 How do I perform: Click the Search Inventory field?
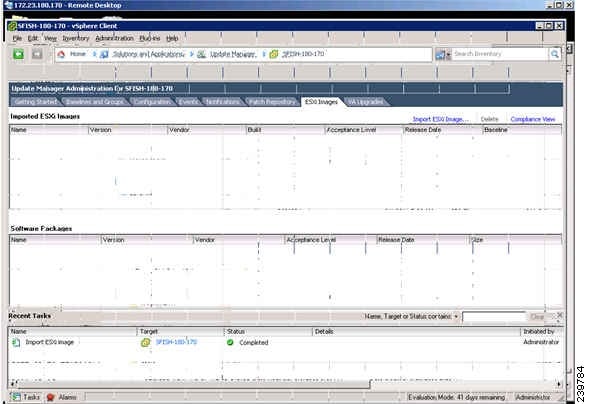pyautogui.click(x=501, y=54)
